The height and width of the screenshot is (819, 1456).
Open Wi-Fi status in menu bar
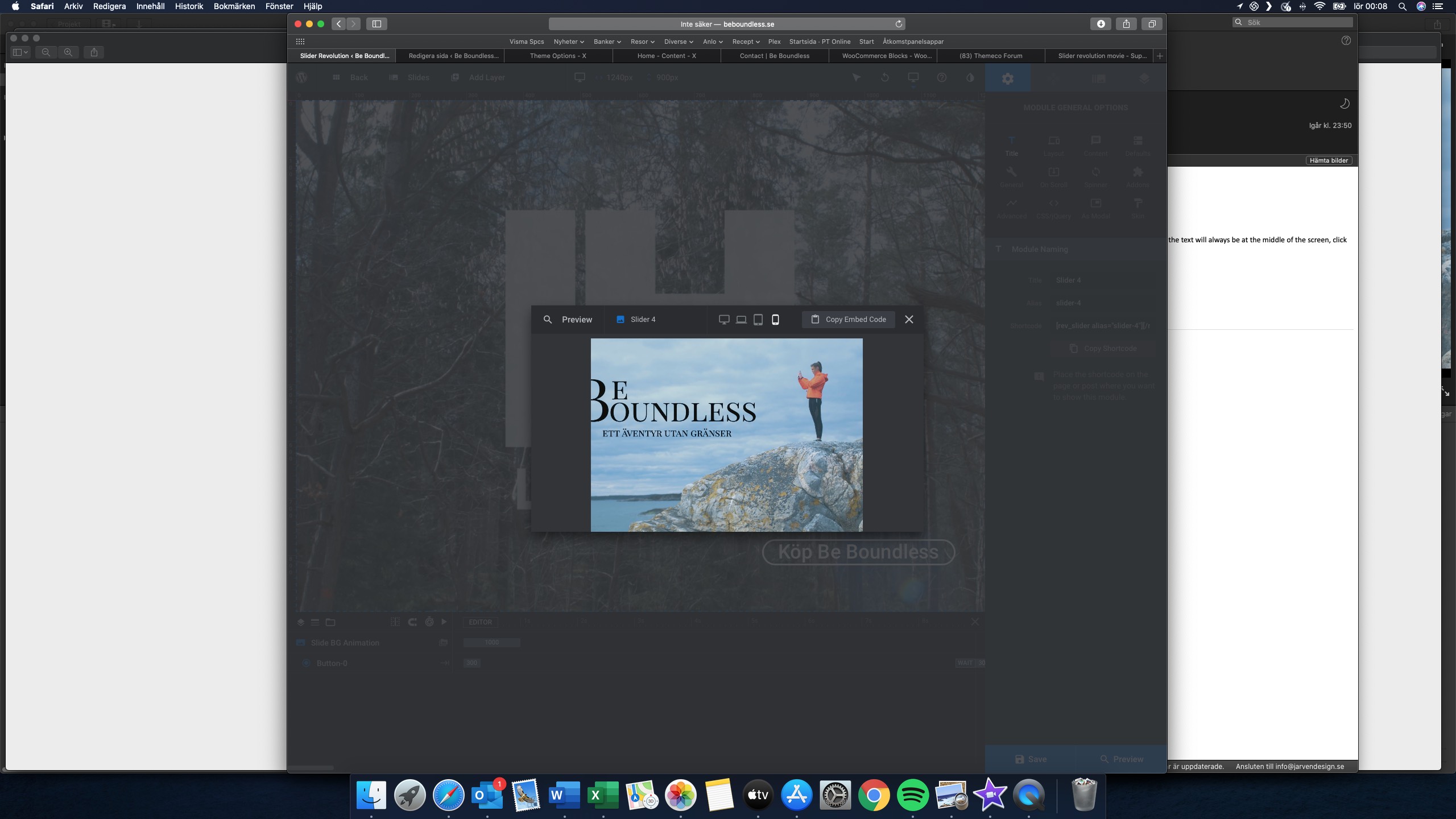coord(1319,6)
